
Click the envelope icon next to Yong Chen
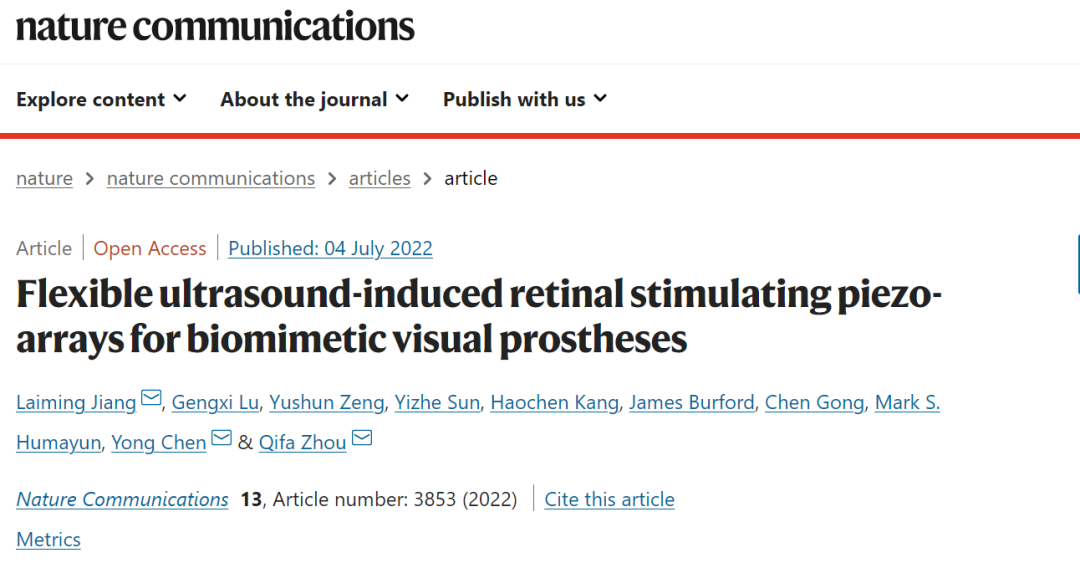coord(221,438)
